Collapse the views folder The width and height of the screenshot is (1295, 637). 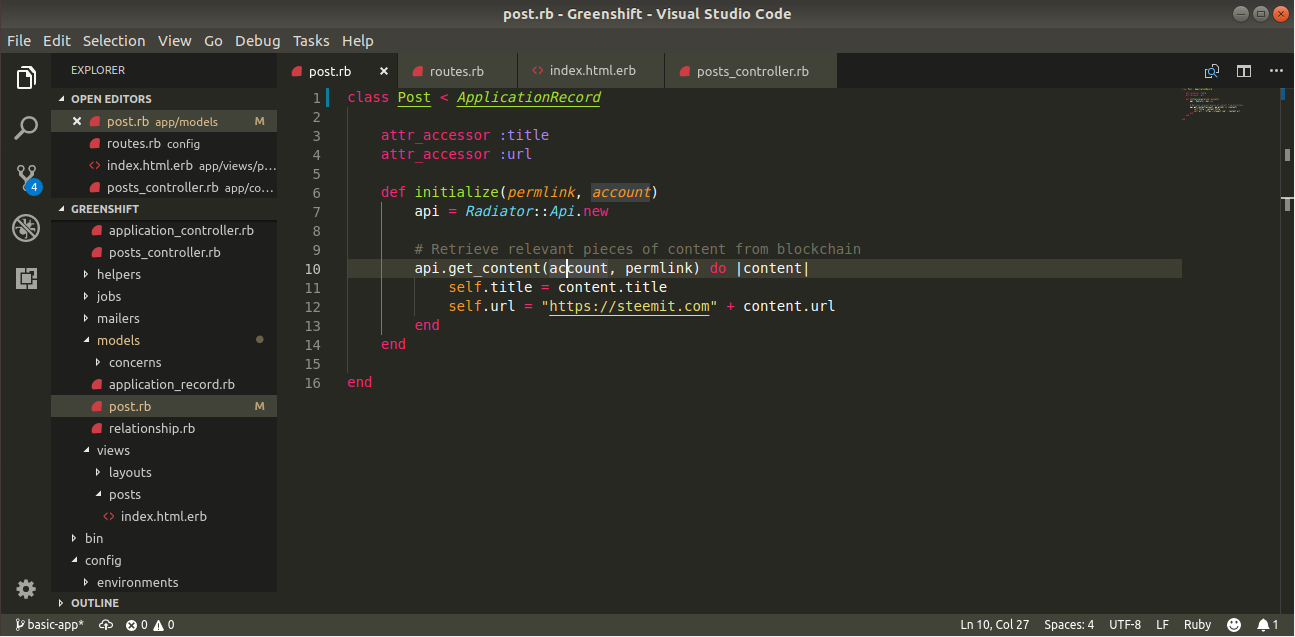click(86, 450)
